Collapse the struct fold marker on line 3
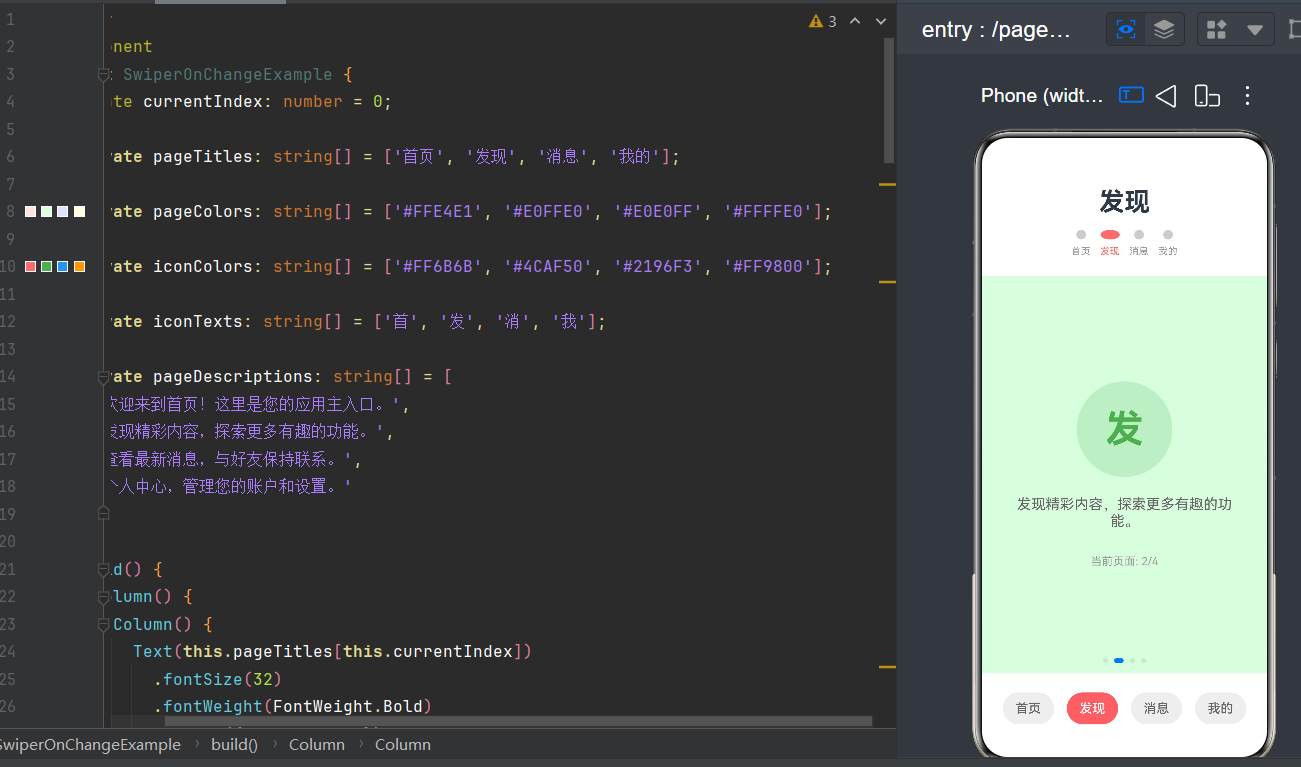 click(103, 74)
